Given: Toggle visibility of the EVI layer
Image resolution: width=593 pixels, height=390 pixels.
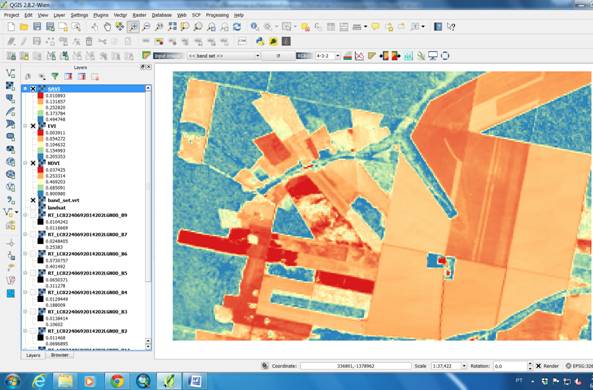Looking at the screenshot, I should [33, 126].
